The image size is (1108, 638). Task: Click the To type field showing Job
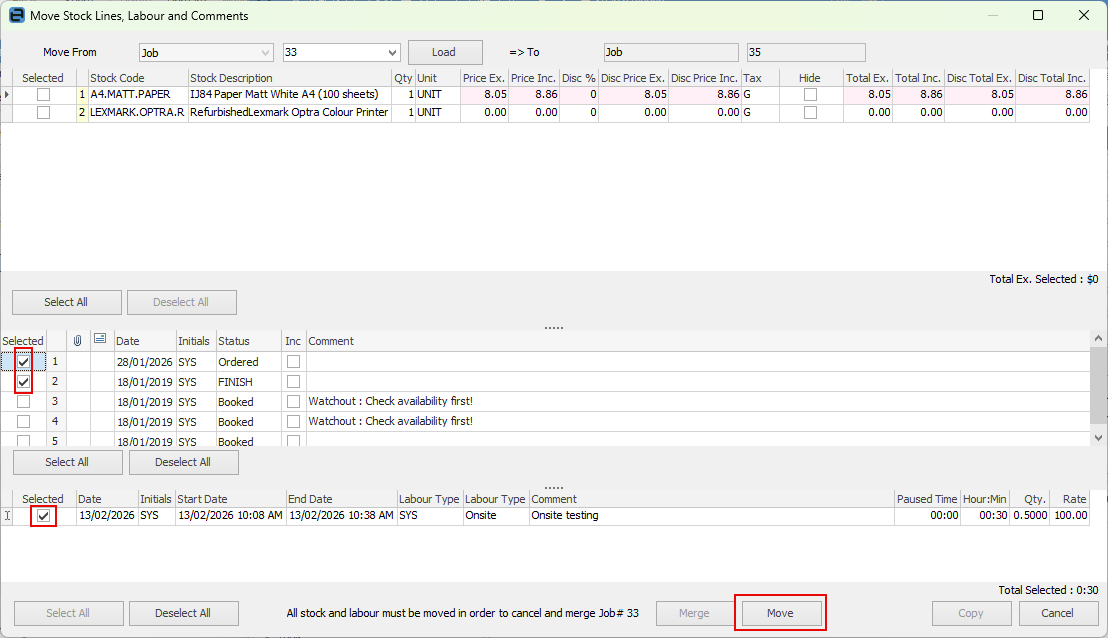(671, 52)
